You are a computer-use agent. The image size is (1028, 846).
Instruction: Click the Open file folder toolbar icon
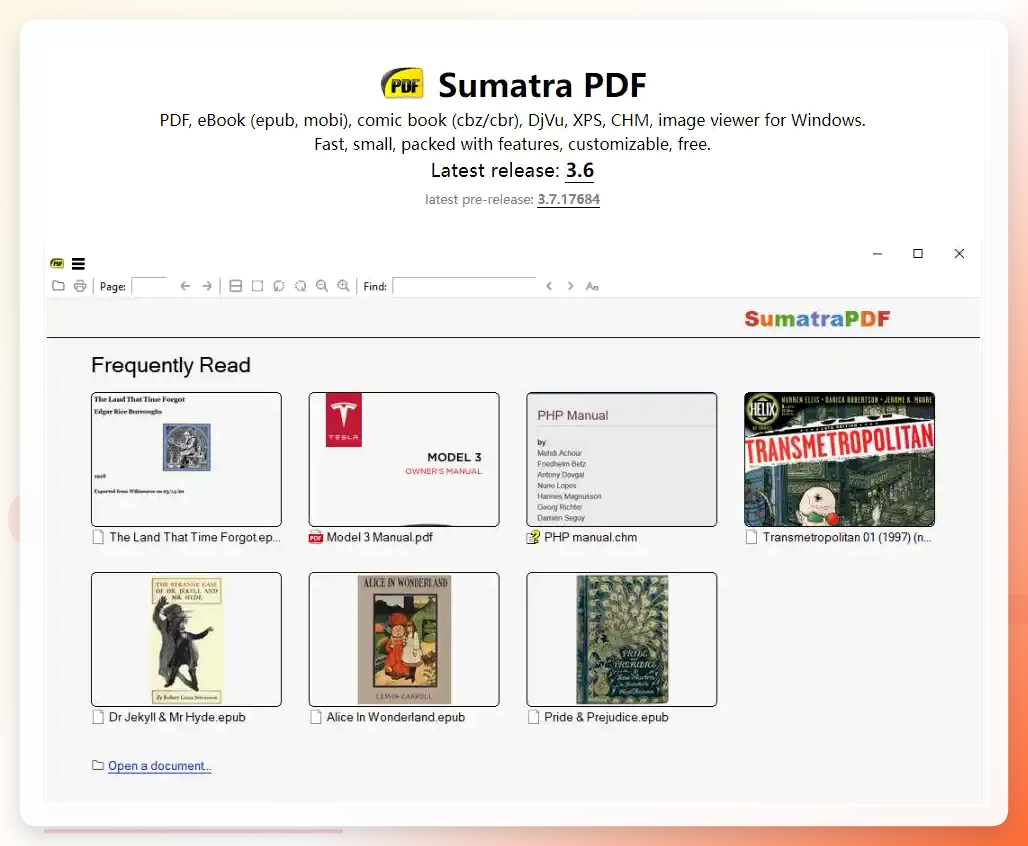coord(58,286)
